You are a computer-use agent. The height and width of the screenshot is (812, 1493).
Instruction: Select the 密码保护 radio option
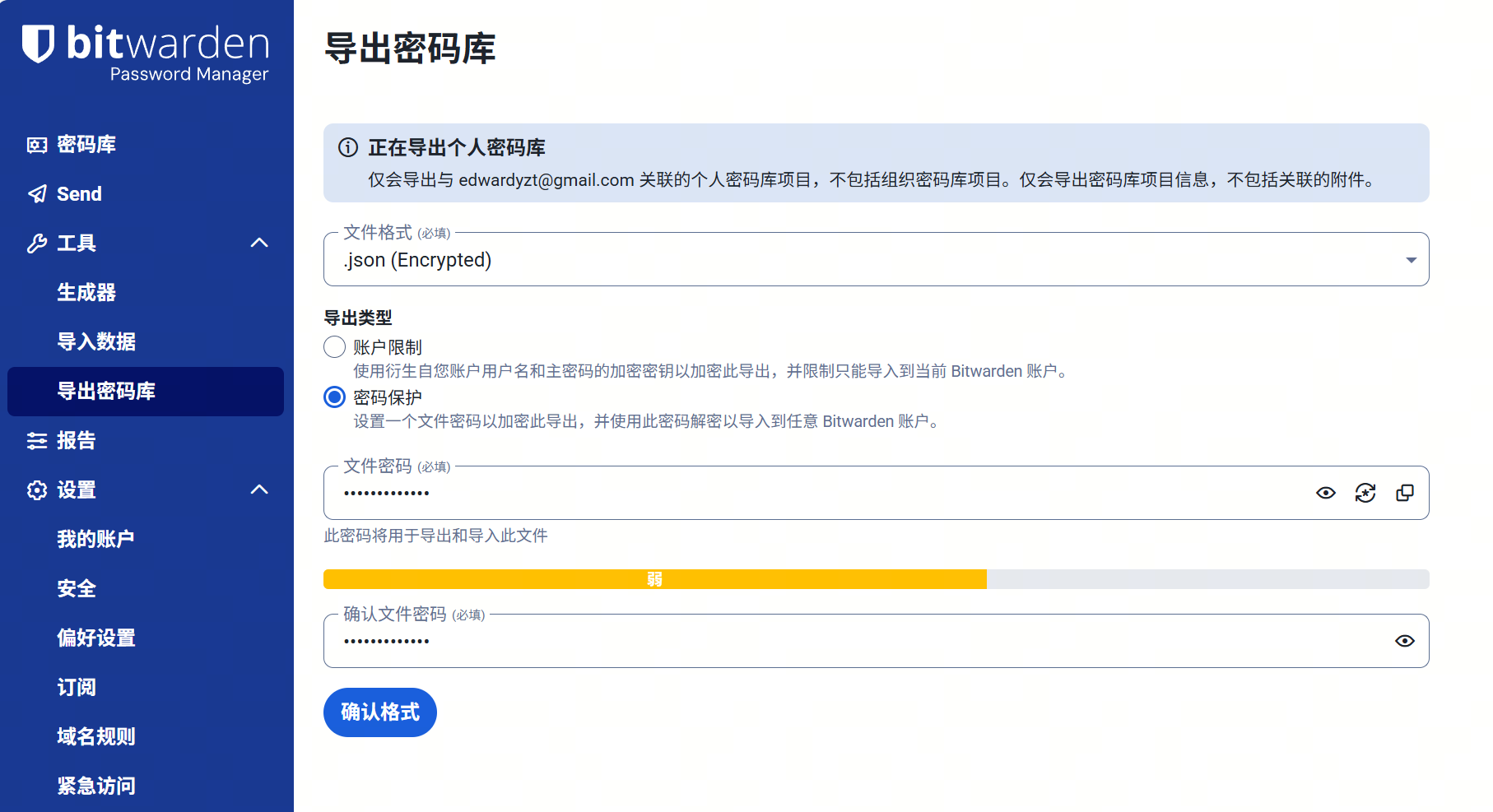point(334,397)
